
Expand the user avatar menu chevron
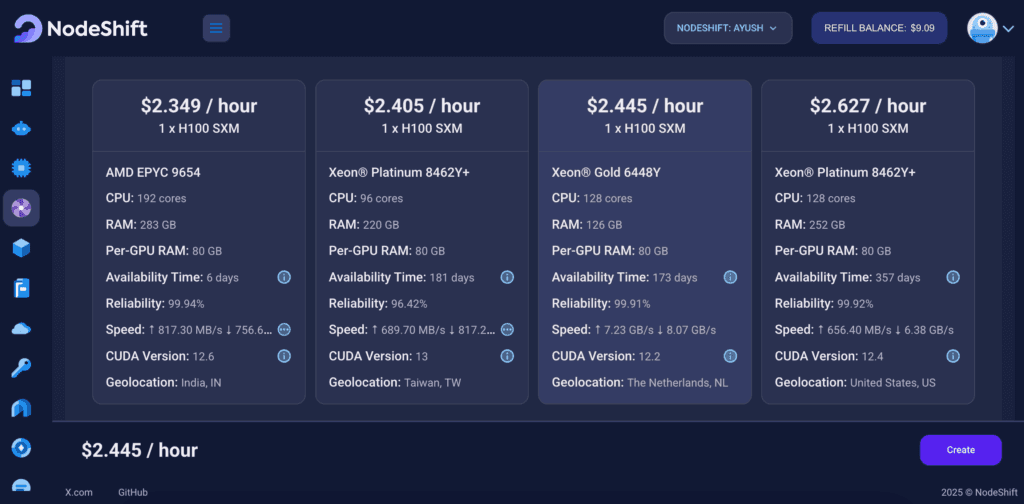(x=1008, y=29)
